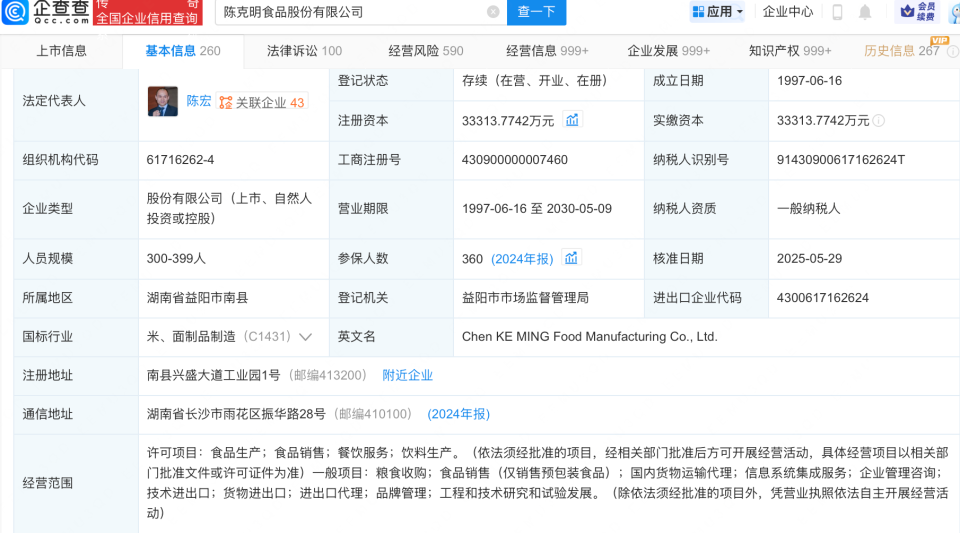Screen dimensions: 960x533
Task: Select approval date 2025-05-29
Action: pyautogui.click(x=809, y=259)
